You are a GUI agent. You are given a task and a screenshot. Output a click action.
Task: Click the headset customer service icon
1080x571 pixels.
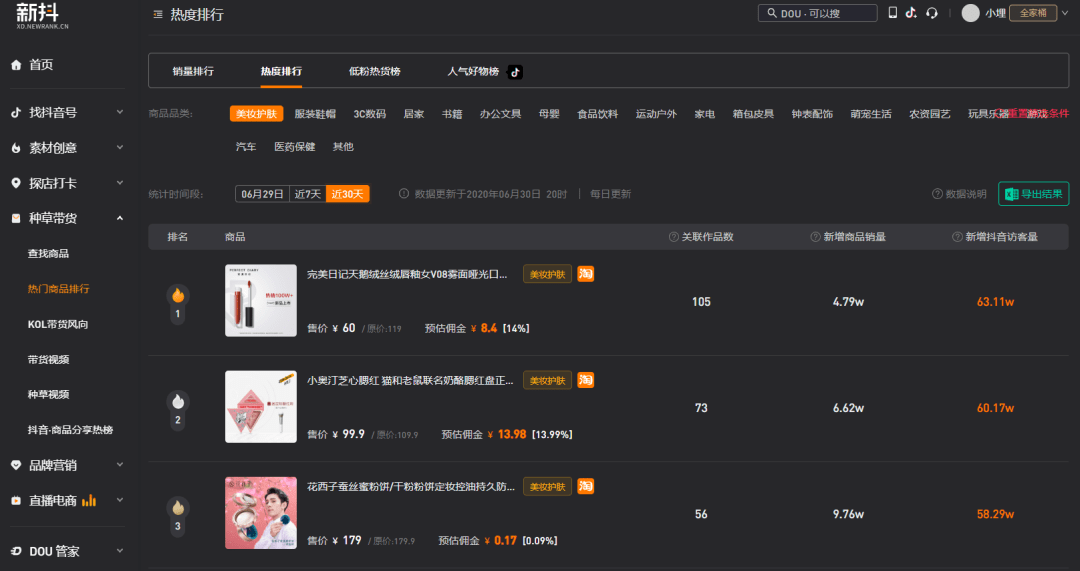coord(932,13)
